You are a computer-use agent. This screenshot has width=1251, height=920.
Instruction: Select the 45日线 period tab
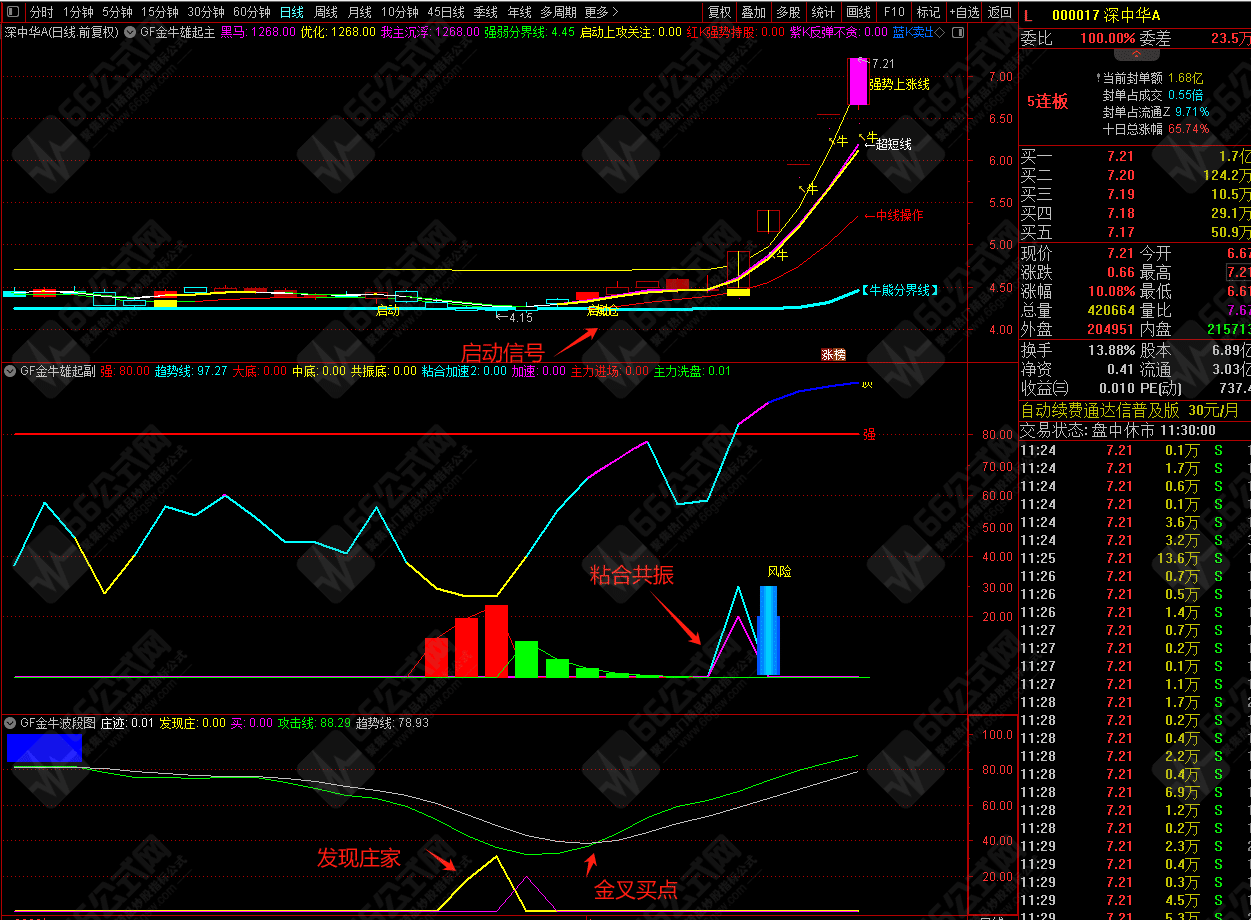446,12
